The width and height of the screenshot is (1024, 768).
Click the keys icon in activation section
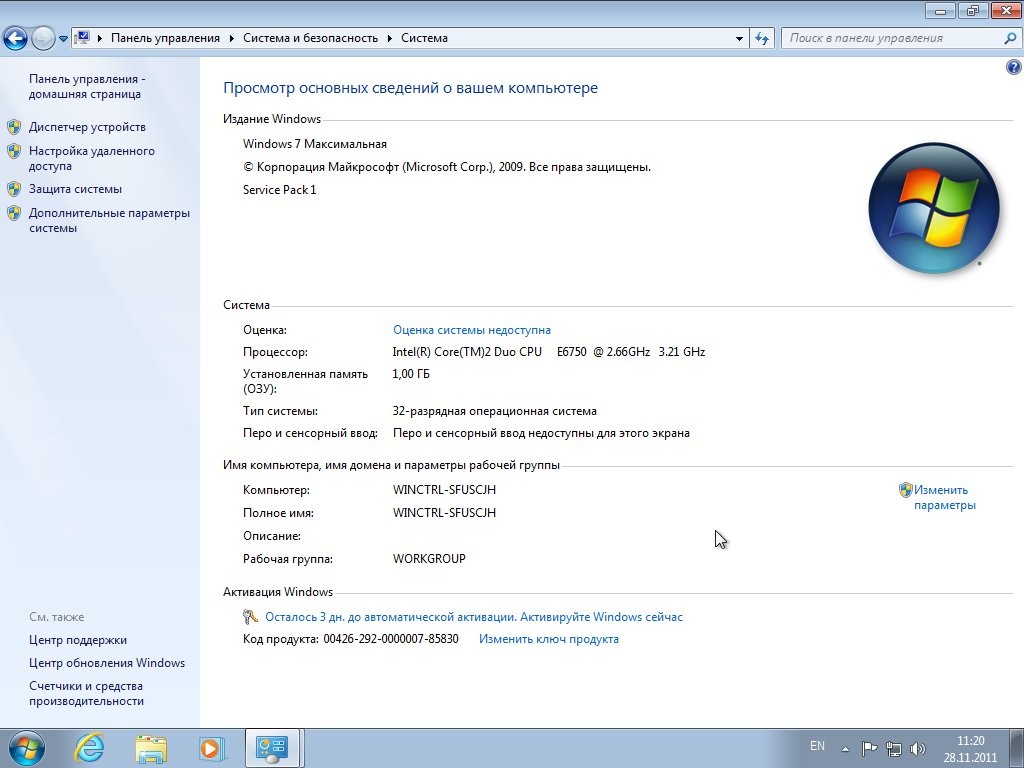pos(251,616)
